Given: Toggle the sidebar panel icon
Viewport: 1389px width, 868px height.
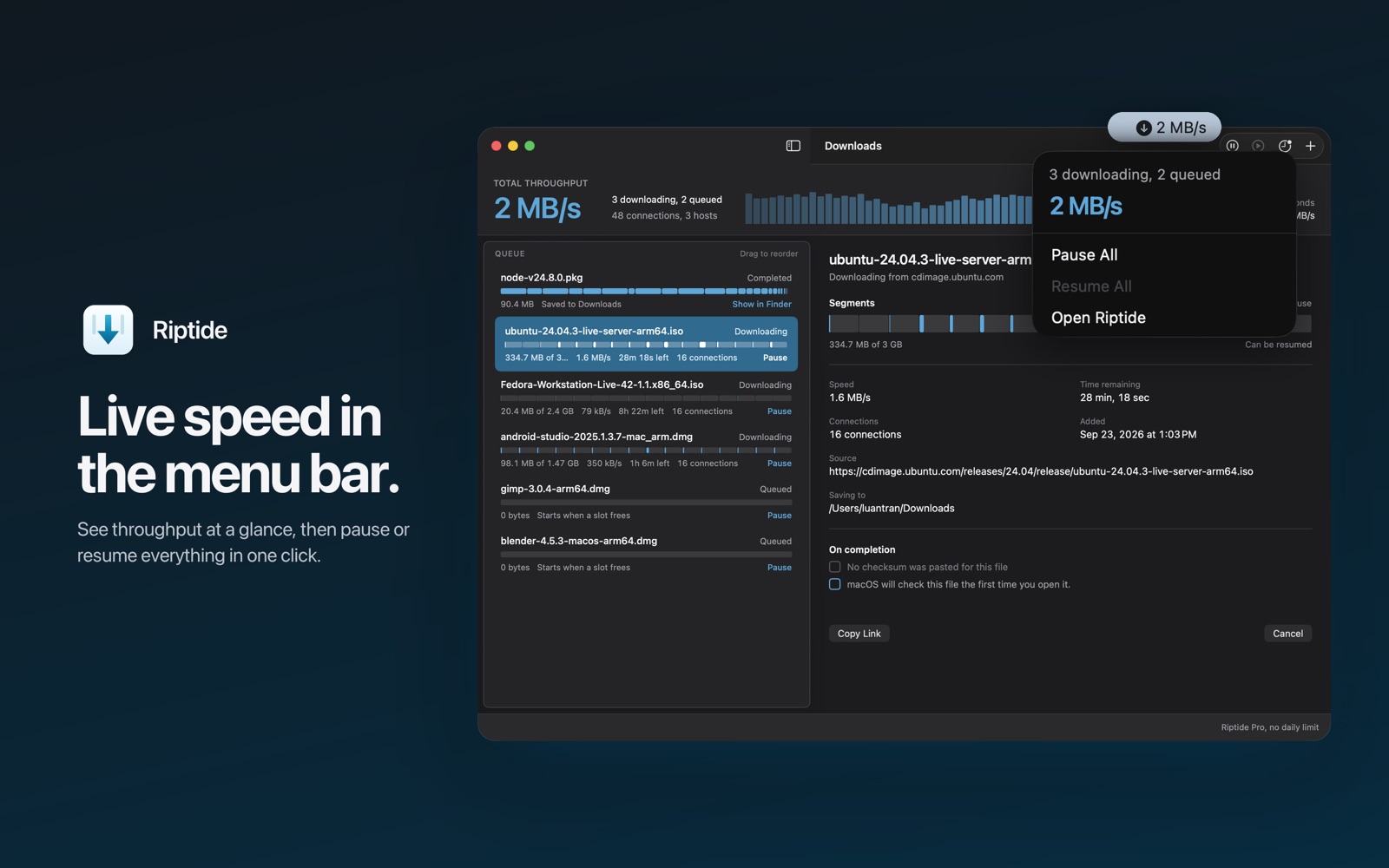Looking at the screenshot, I should [793, 146].
